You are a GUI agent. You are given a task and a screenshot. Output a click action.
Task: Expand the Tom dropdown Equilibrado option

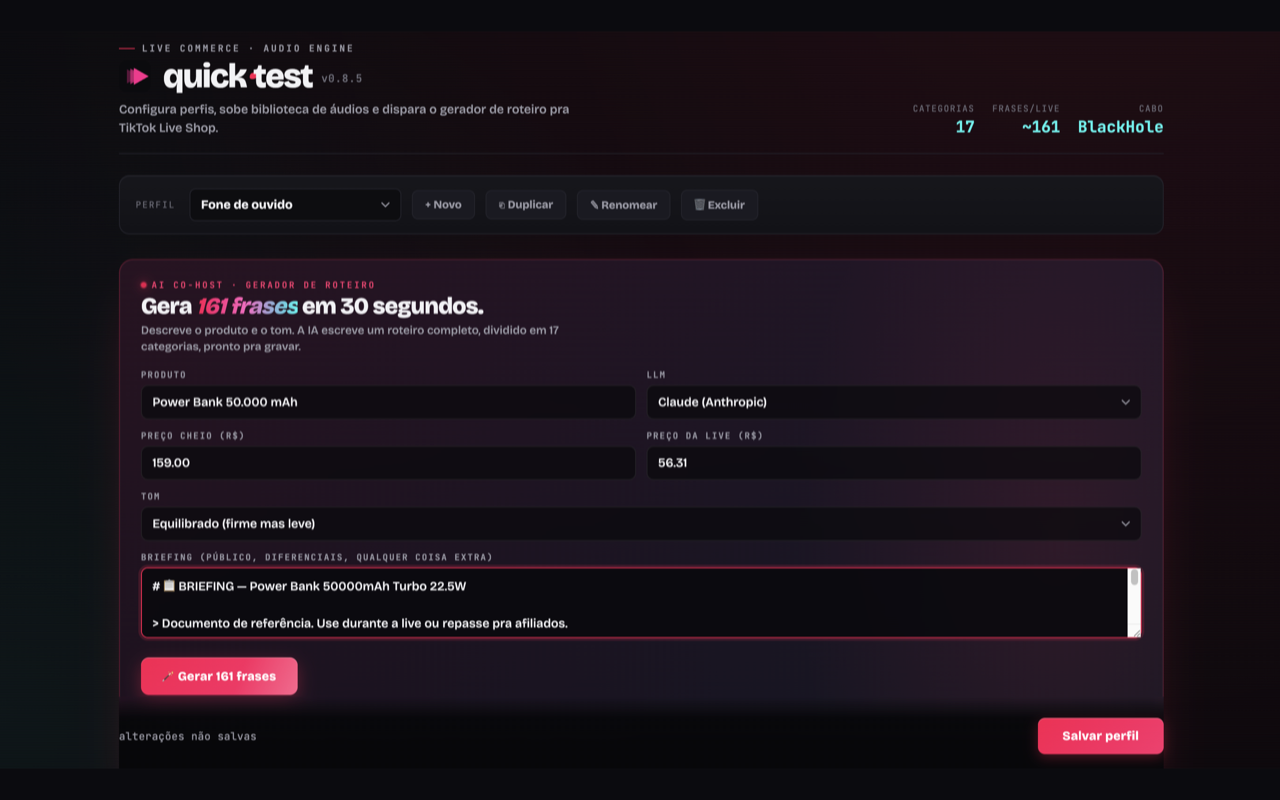[641, 524]
